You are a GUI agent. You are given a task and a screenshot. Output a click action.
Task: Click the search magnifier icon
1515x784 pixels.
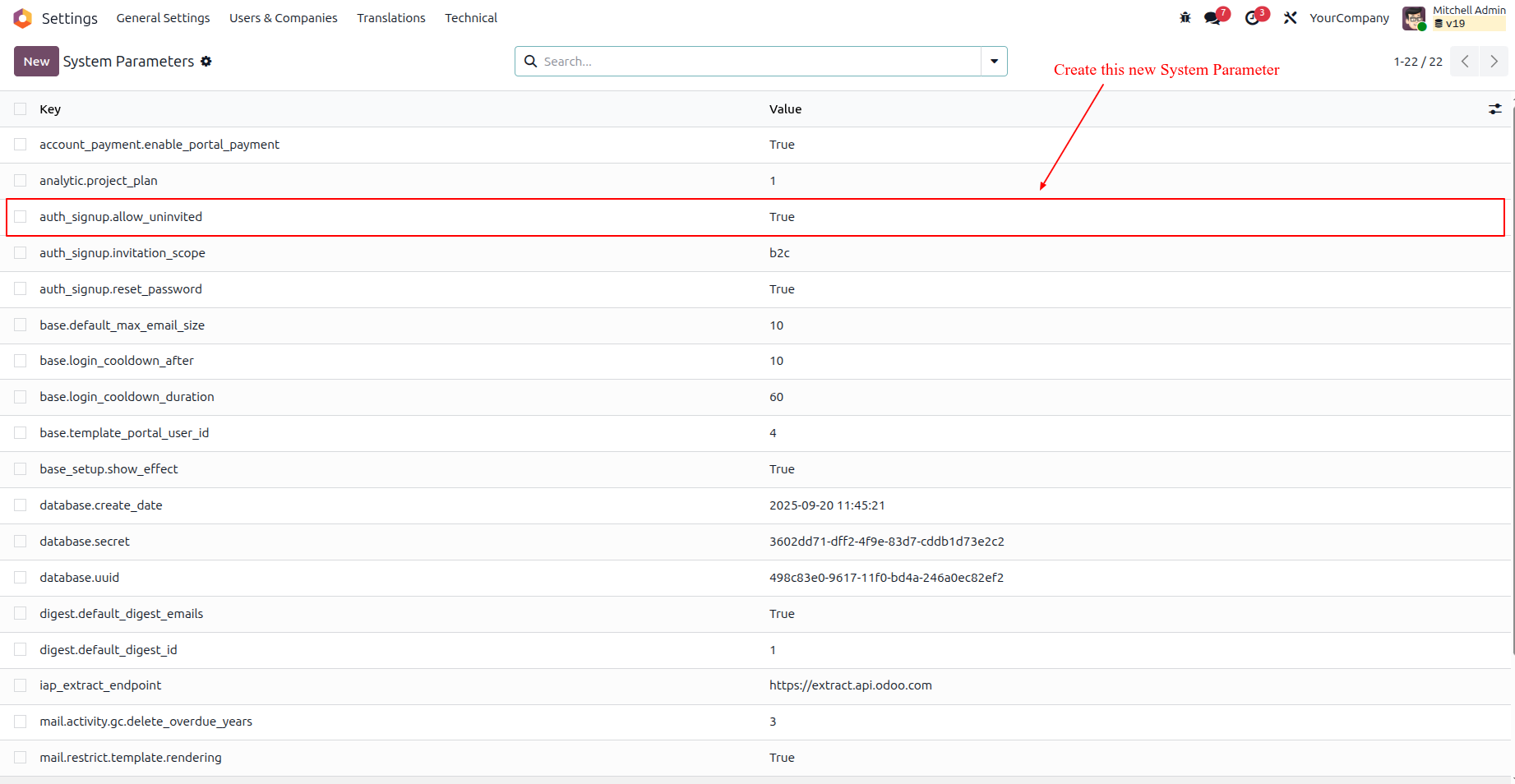531,62
